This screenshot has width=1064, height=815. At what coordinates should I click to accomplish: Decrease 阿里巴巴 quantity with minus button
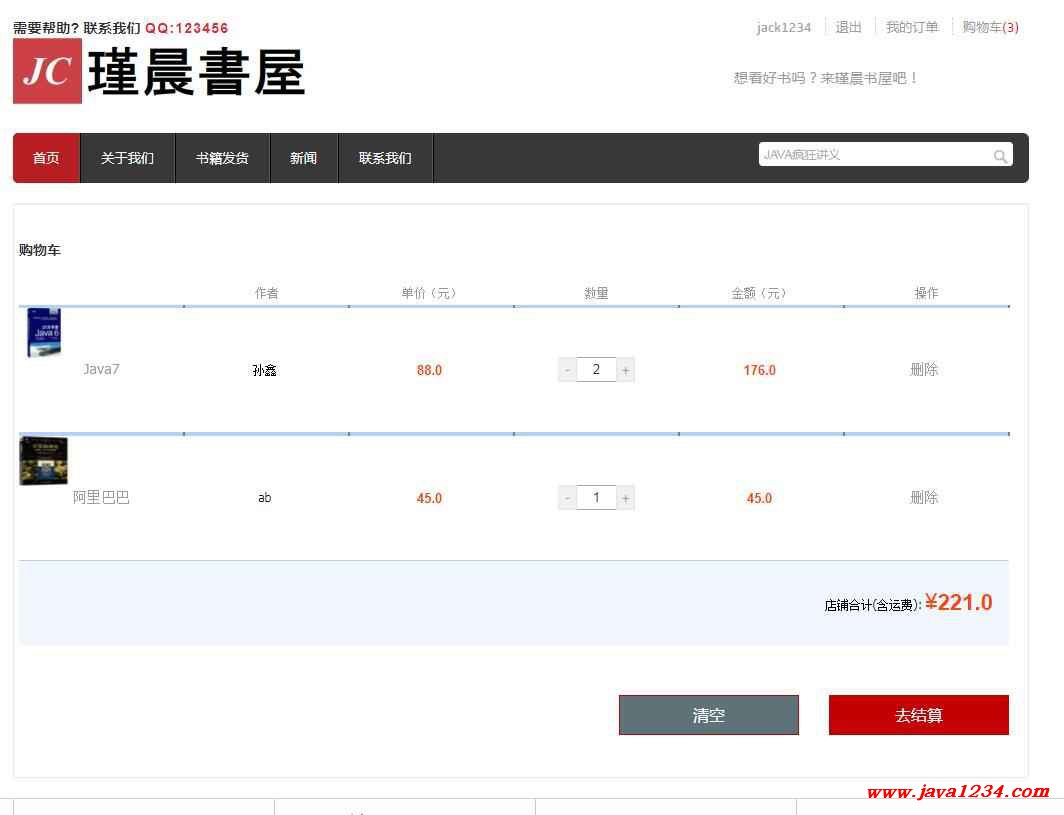pyautogui.click(x=567, y=498)
